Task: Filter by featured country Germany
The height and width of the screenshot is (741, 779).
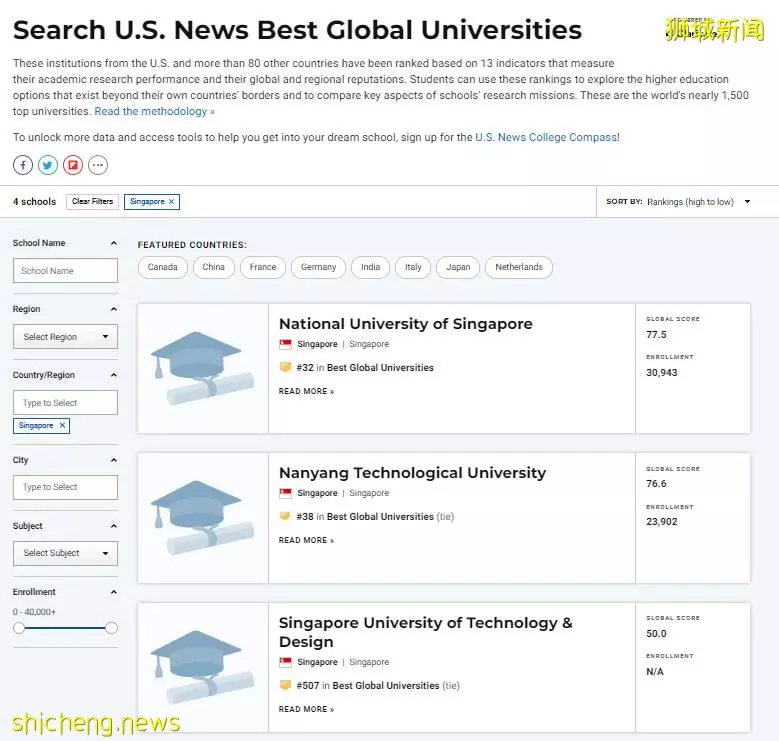Action: pyautogui.click(x=318, y=267)
